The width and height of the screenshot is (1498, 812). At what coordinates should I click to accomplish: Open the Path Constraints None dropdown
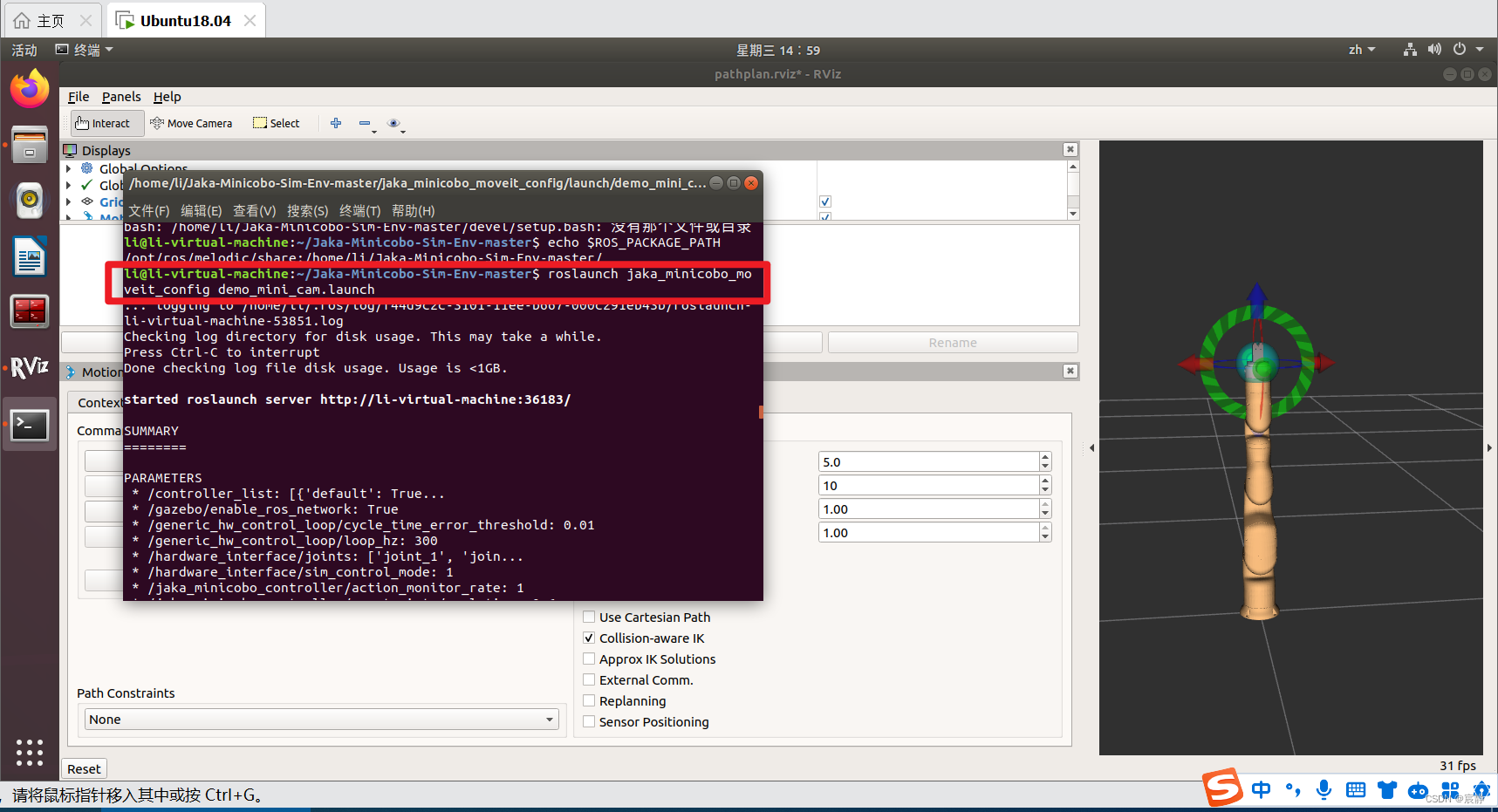coord(550,719)
